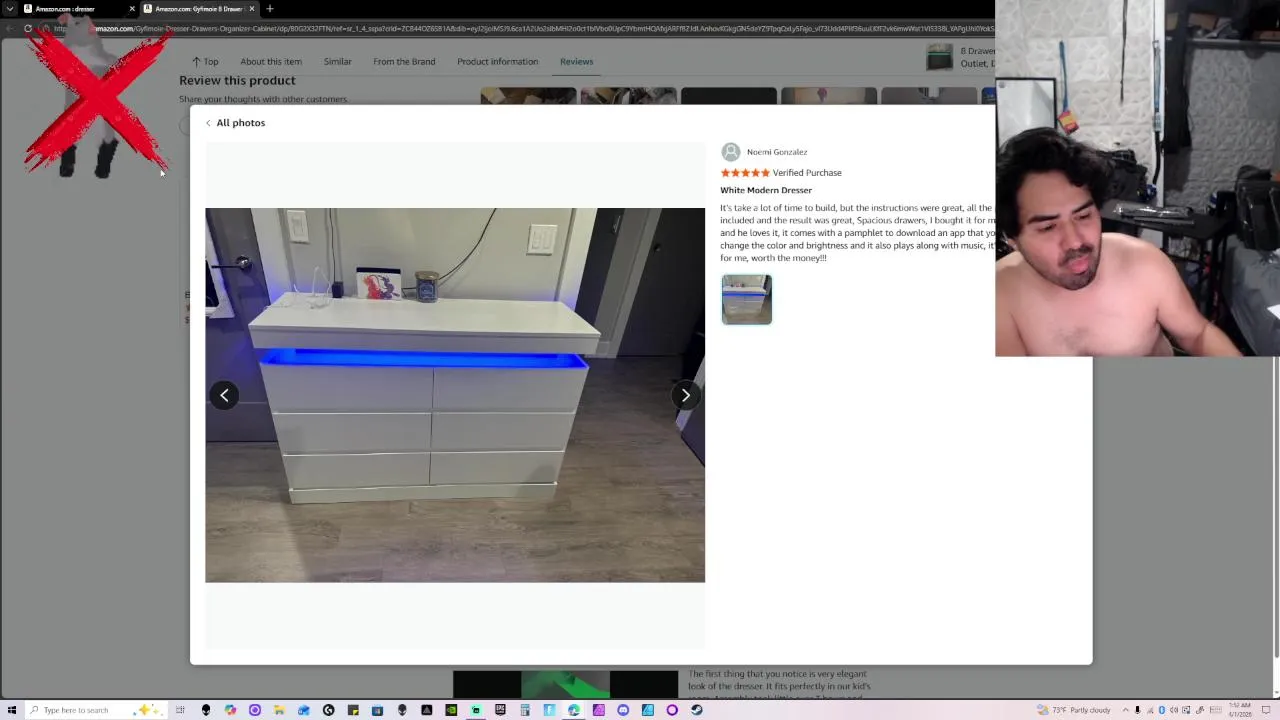
Task: Jump to Top of product page
Action: point(205,61)
